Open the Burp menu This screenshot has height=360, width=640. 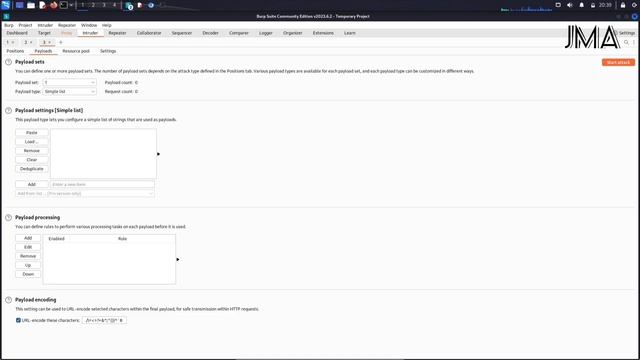point(9,25)
